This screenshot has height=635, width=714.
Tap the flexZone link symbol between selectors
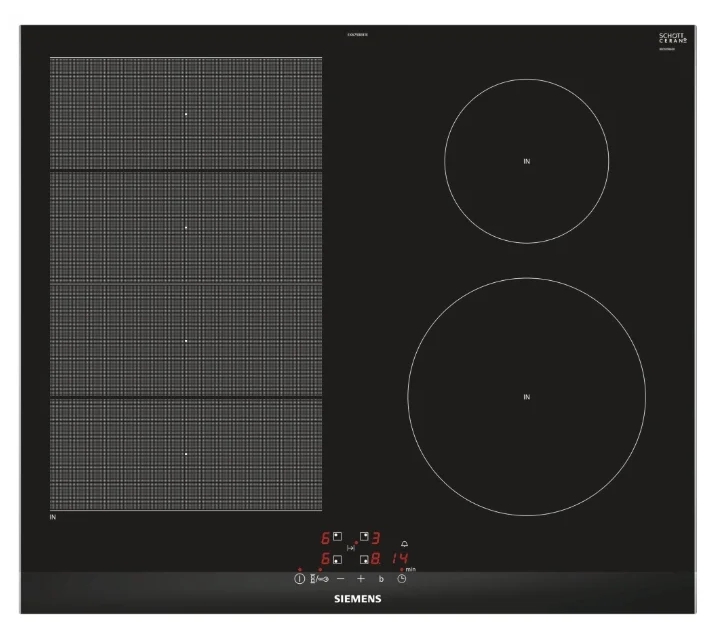(x=351, y=548)
